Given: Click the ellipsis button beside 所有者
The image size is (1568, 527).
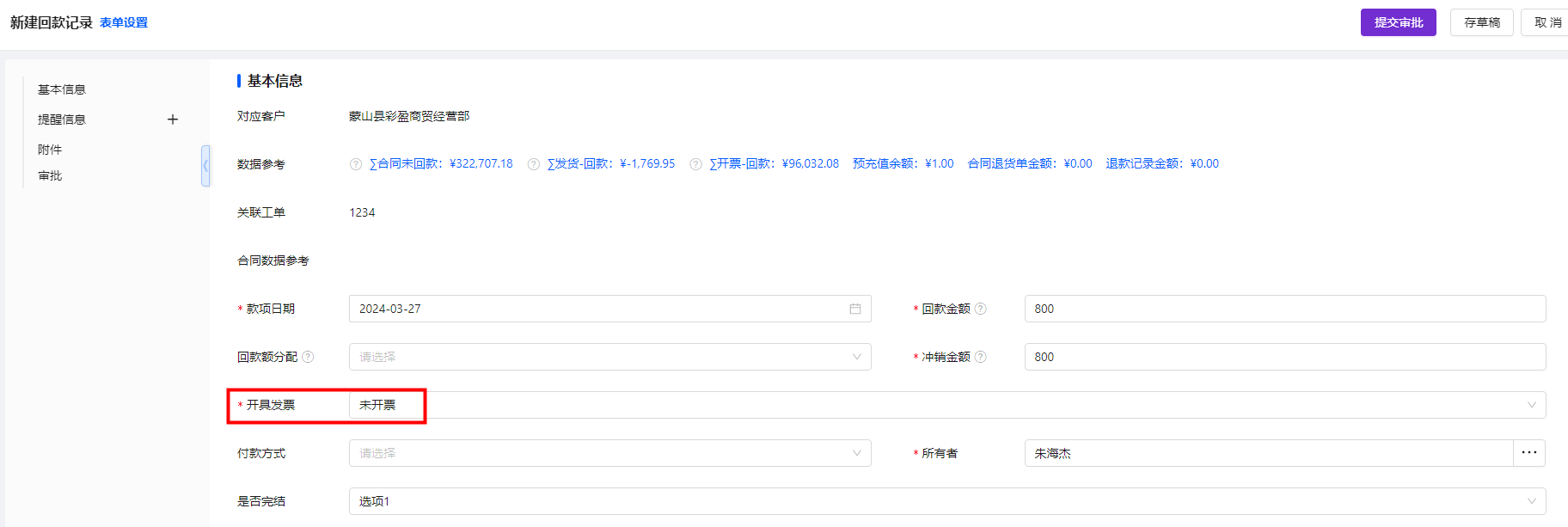Looking at the screenshot, I should pyautogui.click(x=1529, y=453).
